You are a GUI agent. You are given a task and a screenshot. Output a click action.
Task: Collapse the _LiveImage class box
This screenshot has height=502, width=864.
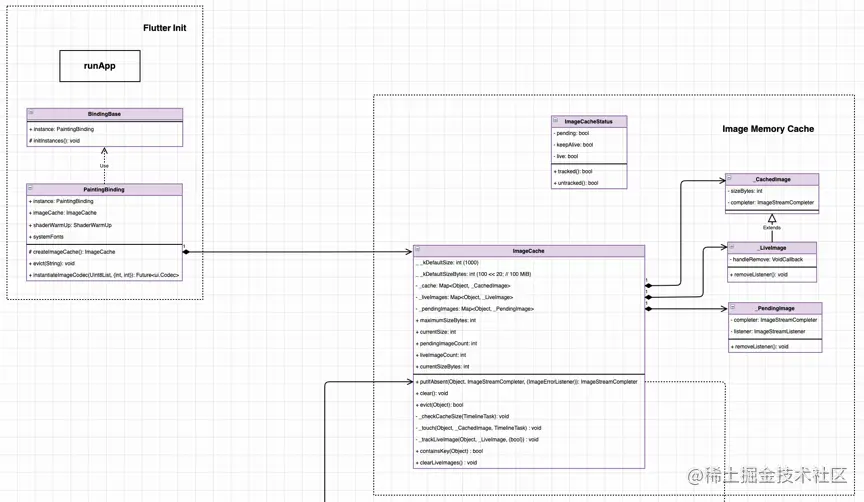[732, 246]
